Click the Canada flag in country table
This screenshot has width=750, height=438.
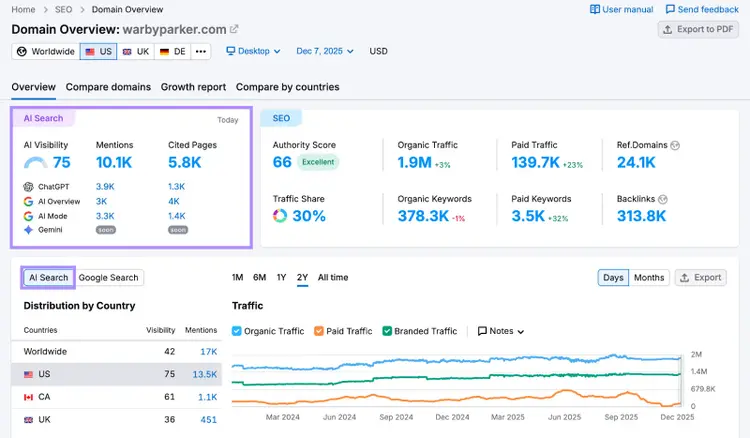click(x=29, y=397)
